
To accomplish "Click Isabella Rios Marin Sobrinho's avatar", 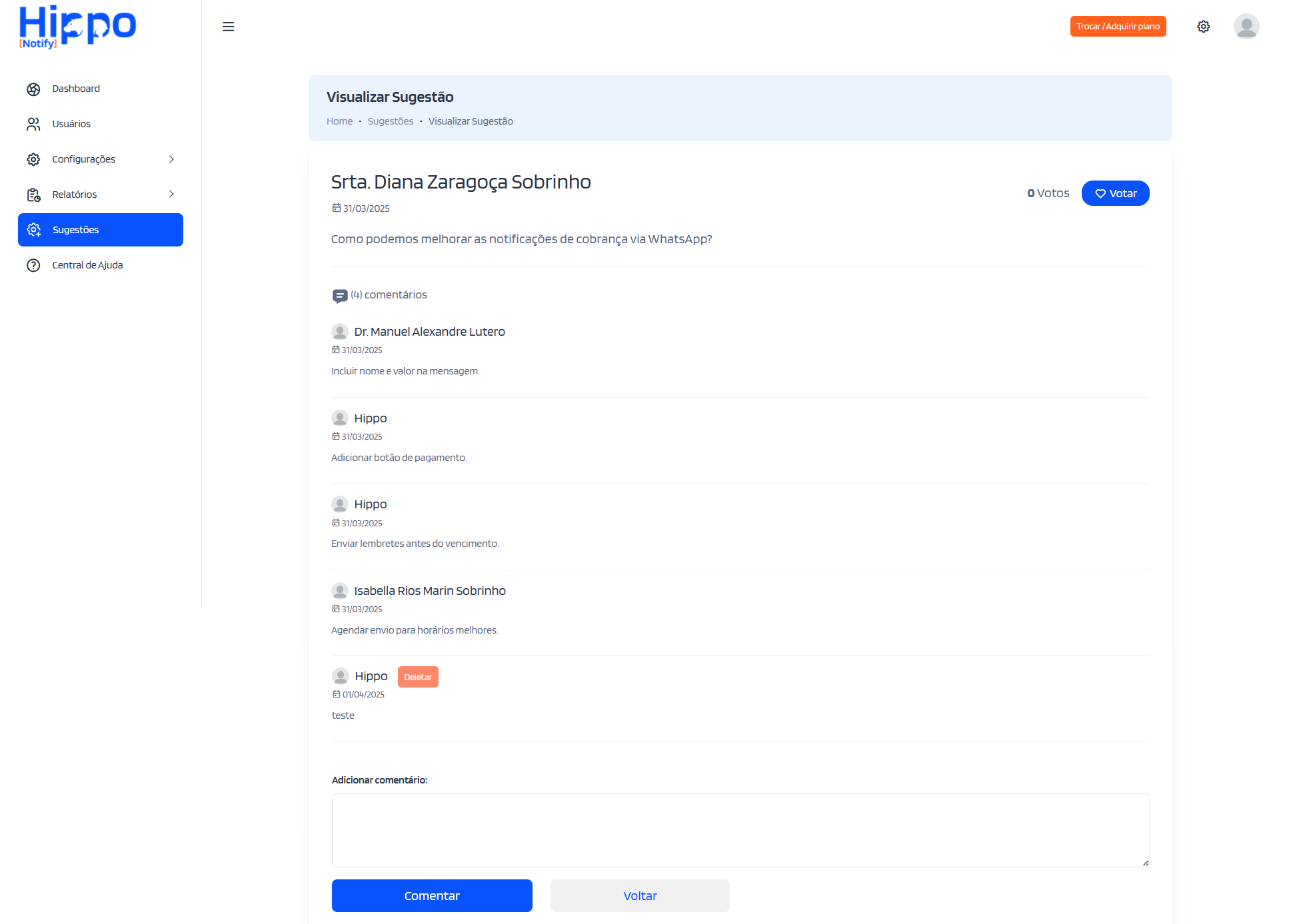I will point(340,591).
